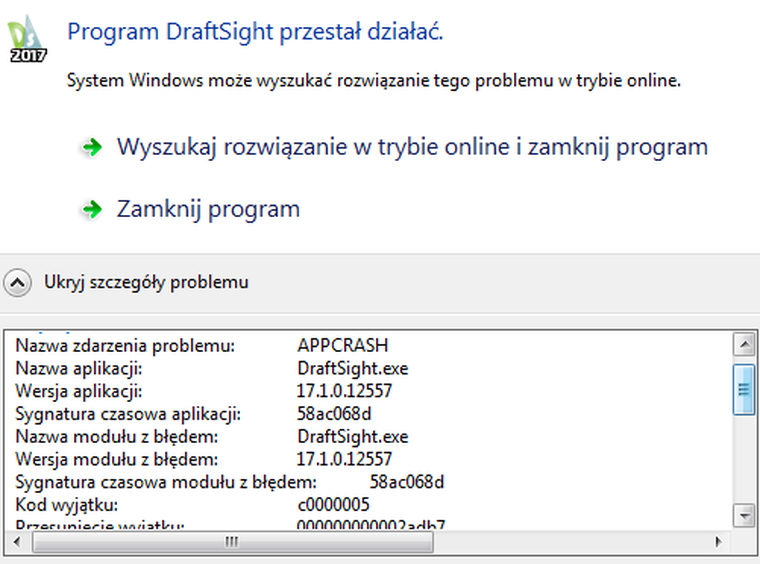Collapse details via round chevron button

[x=17, y=282]
